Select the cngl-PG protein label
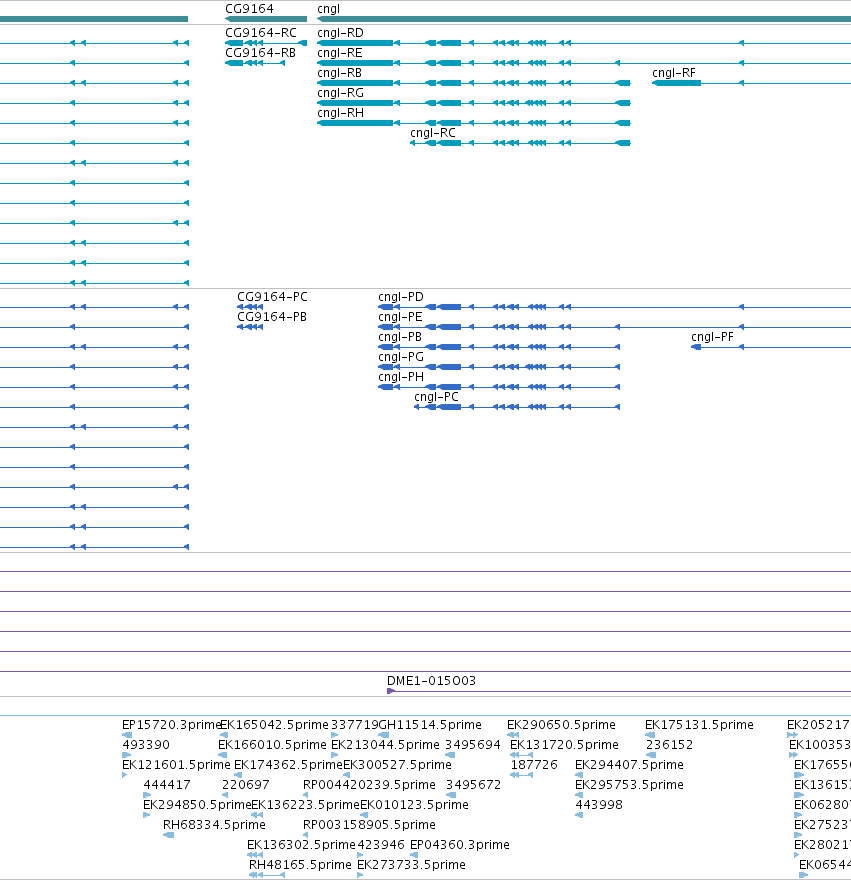The height and width of the screenshot is (880, 851). [x=401, y=356]
